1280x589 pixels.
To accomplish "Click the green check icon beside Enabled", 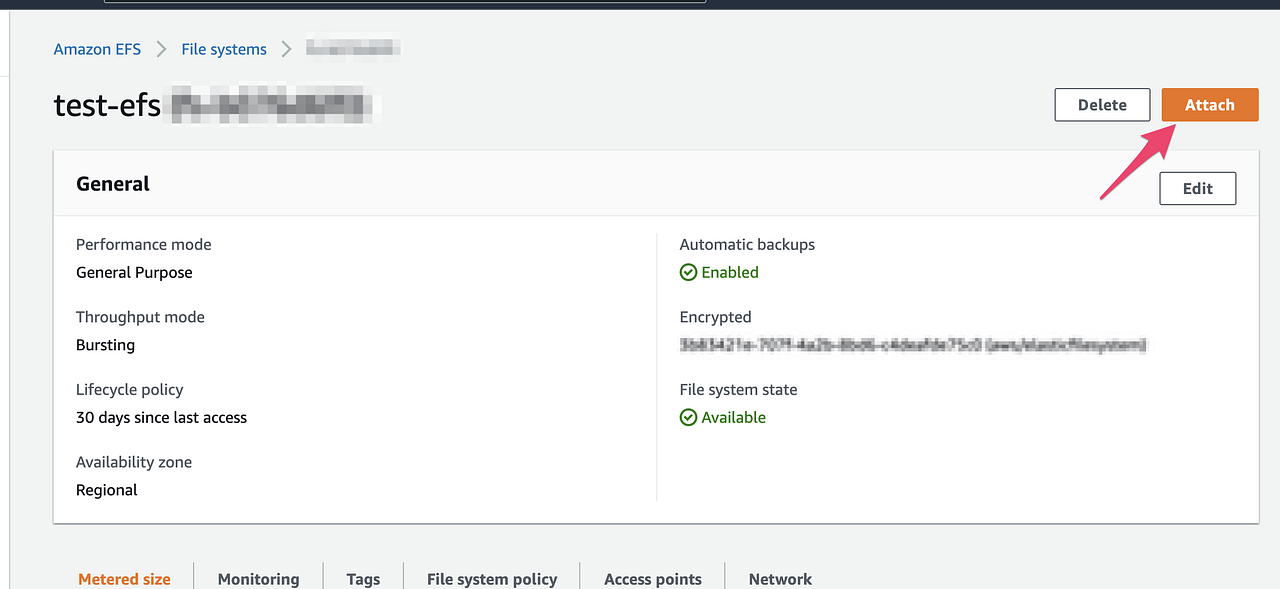I will coord(688,272).
